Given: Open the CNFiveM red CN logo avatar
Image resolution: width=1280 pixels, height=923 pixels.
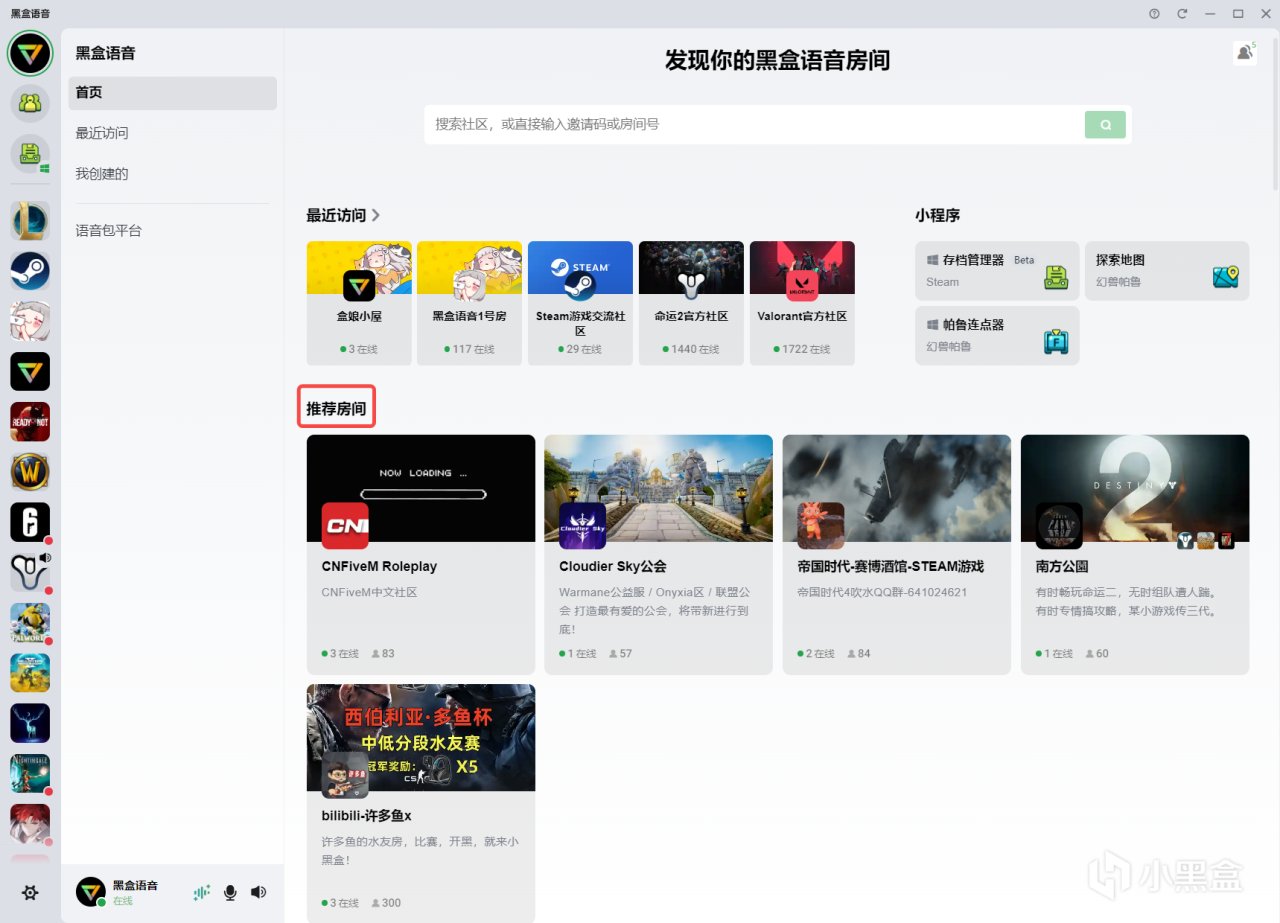Looking at the screenshot, I should coord(345,525).
